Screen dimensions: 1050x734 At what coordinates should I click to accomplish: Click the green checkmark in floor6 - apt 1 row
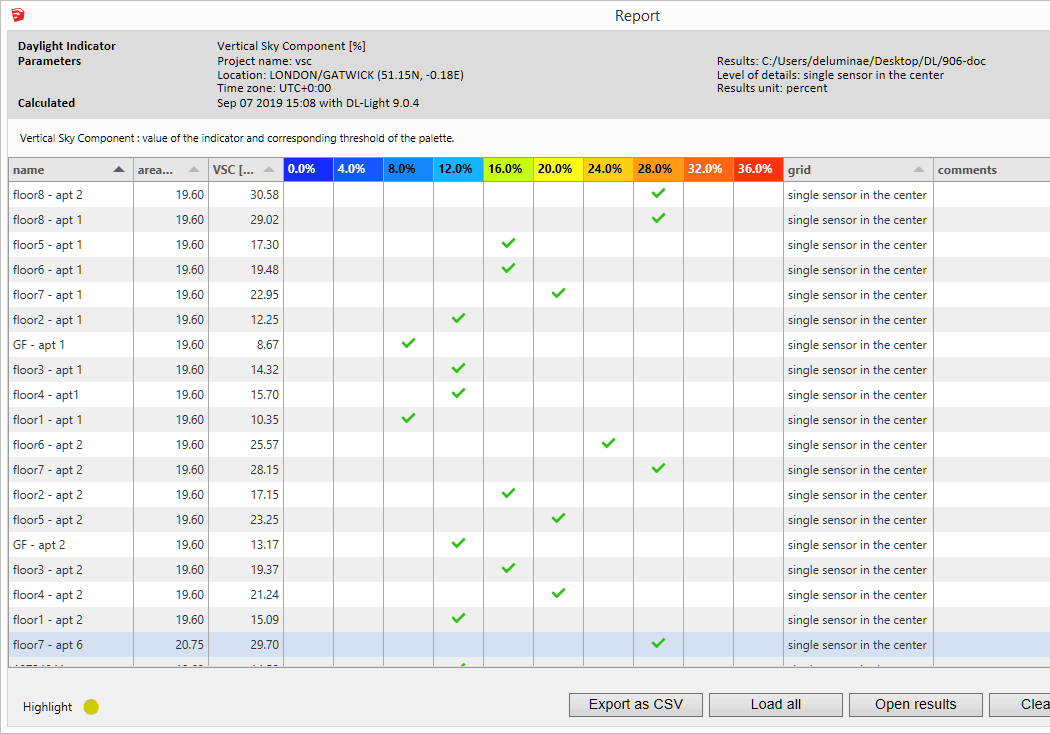pos(508,268)
